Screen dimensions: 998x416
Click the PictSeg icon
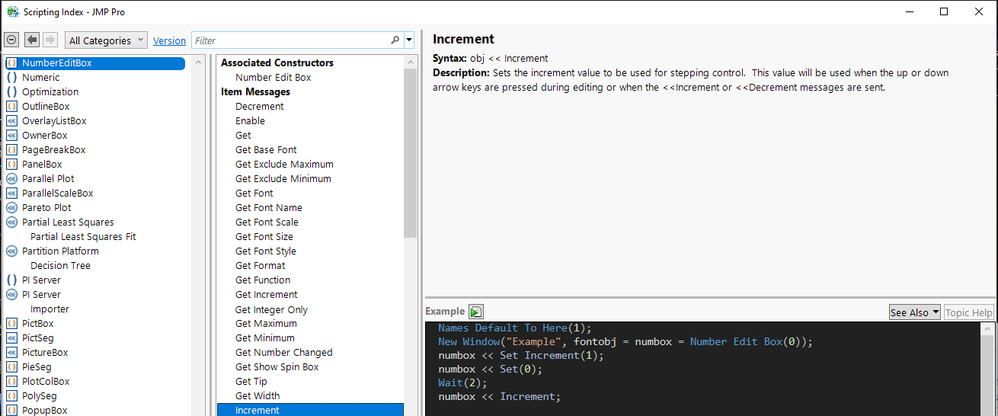click(11, 338)
